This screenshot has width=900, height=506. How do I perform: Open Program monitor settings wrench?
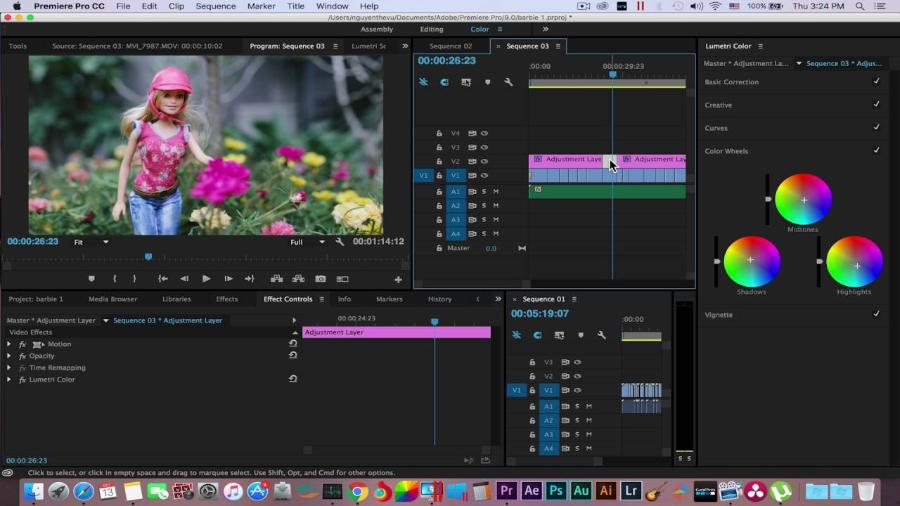(x=340, y=242)
